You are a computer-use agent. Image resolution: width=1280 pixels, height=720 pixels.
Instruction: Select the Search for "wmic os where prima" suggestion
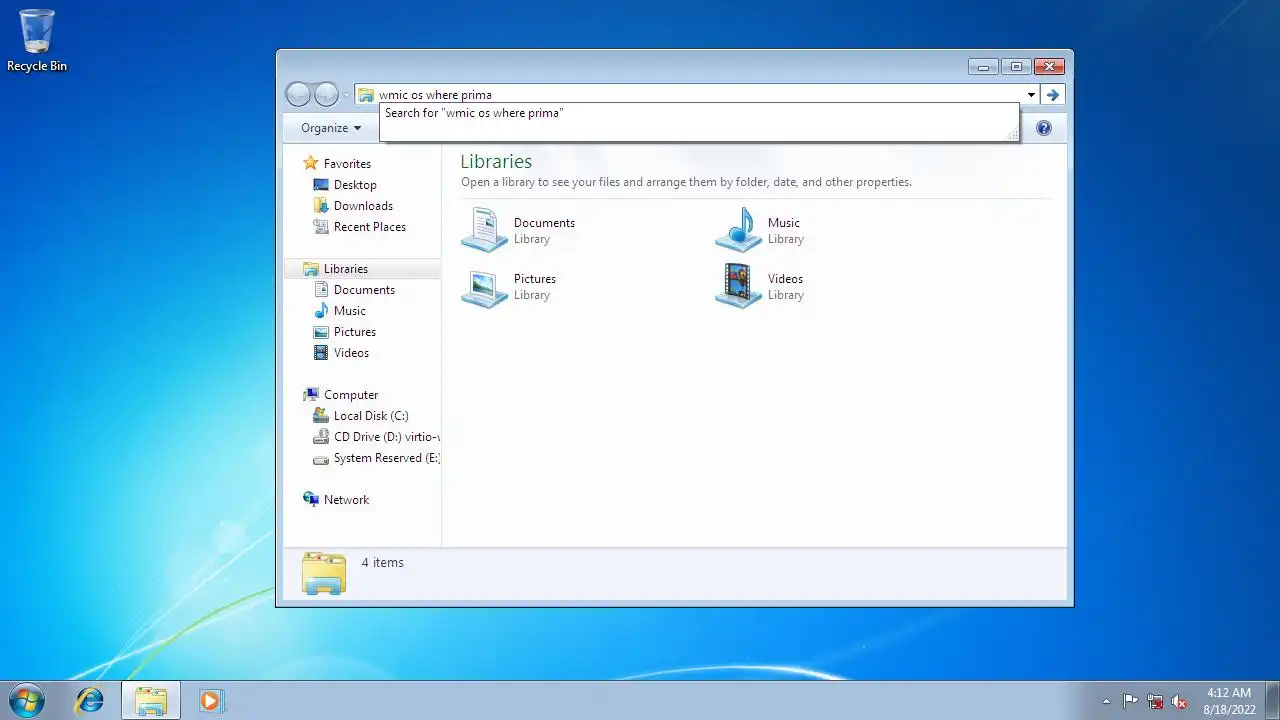[x=699, y=114]
